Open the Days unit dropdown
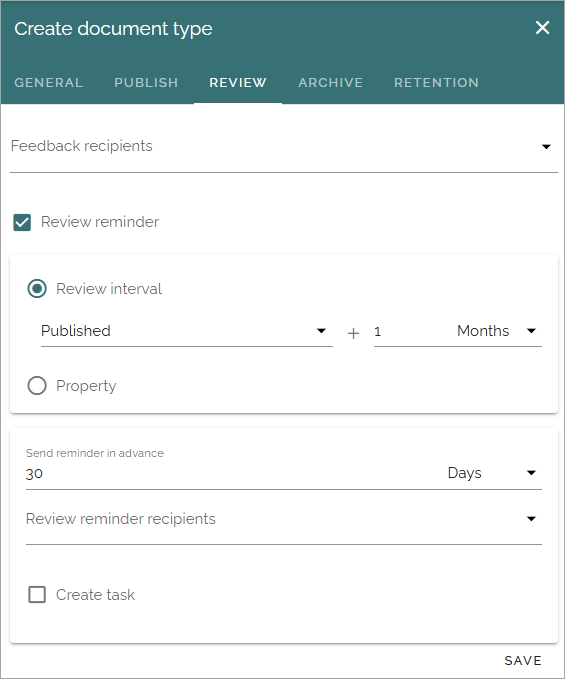565x679 pixels. pyautogui.click(x=492, y=473)
